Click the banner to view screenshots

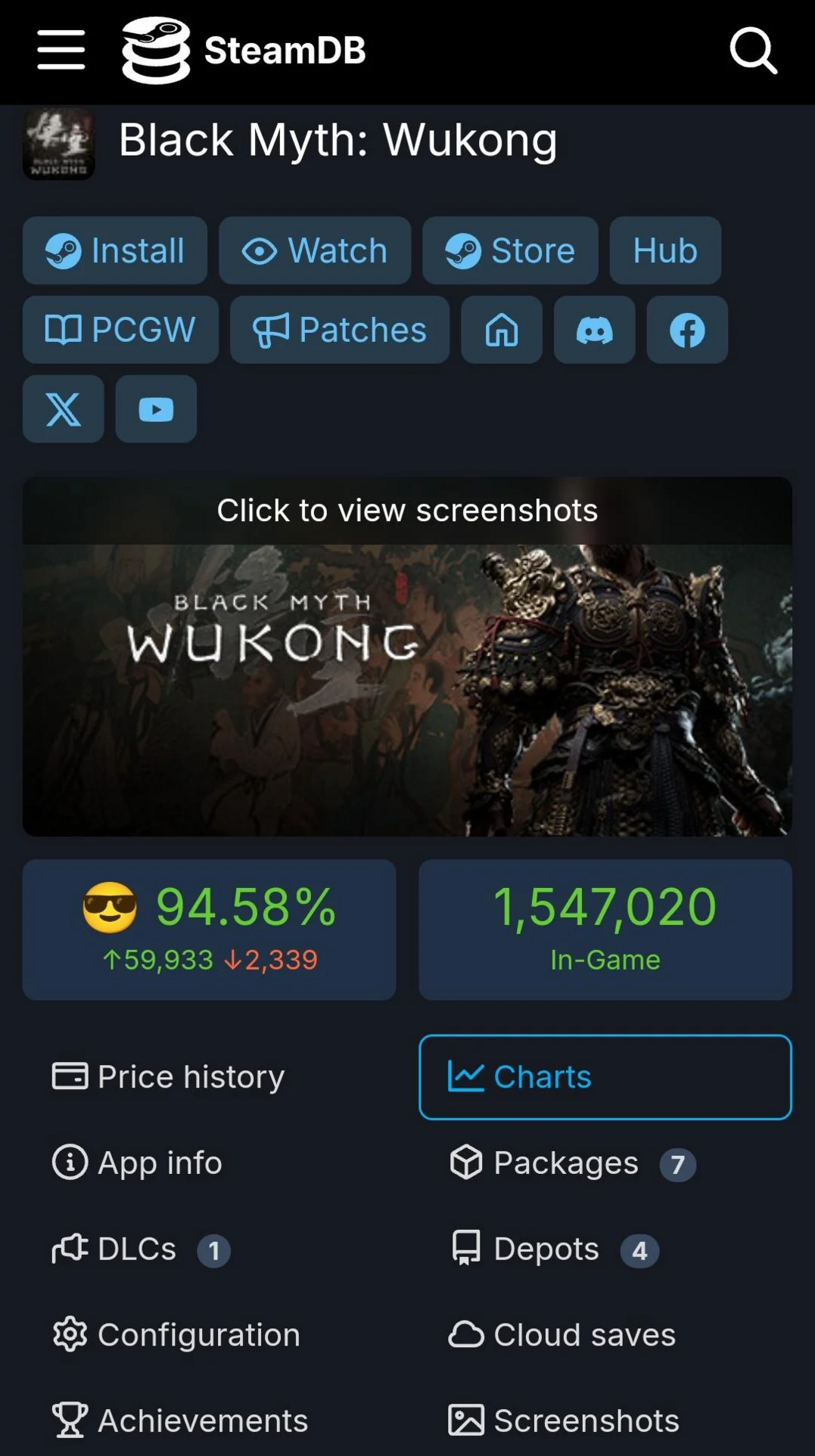pyautogui.click(x=407, y=657)
